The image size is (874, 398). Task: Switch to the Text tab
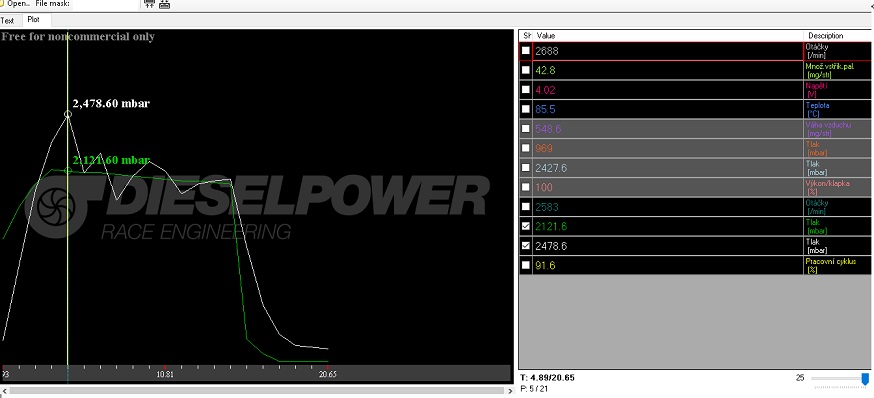pyautogui.click(x=7, y=21)
